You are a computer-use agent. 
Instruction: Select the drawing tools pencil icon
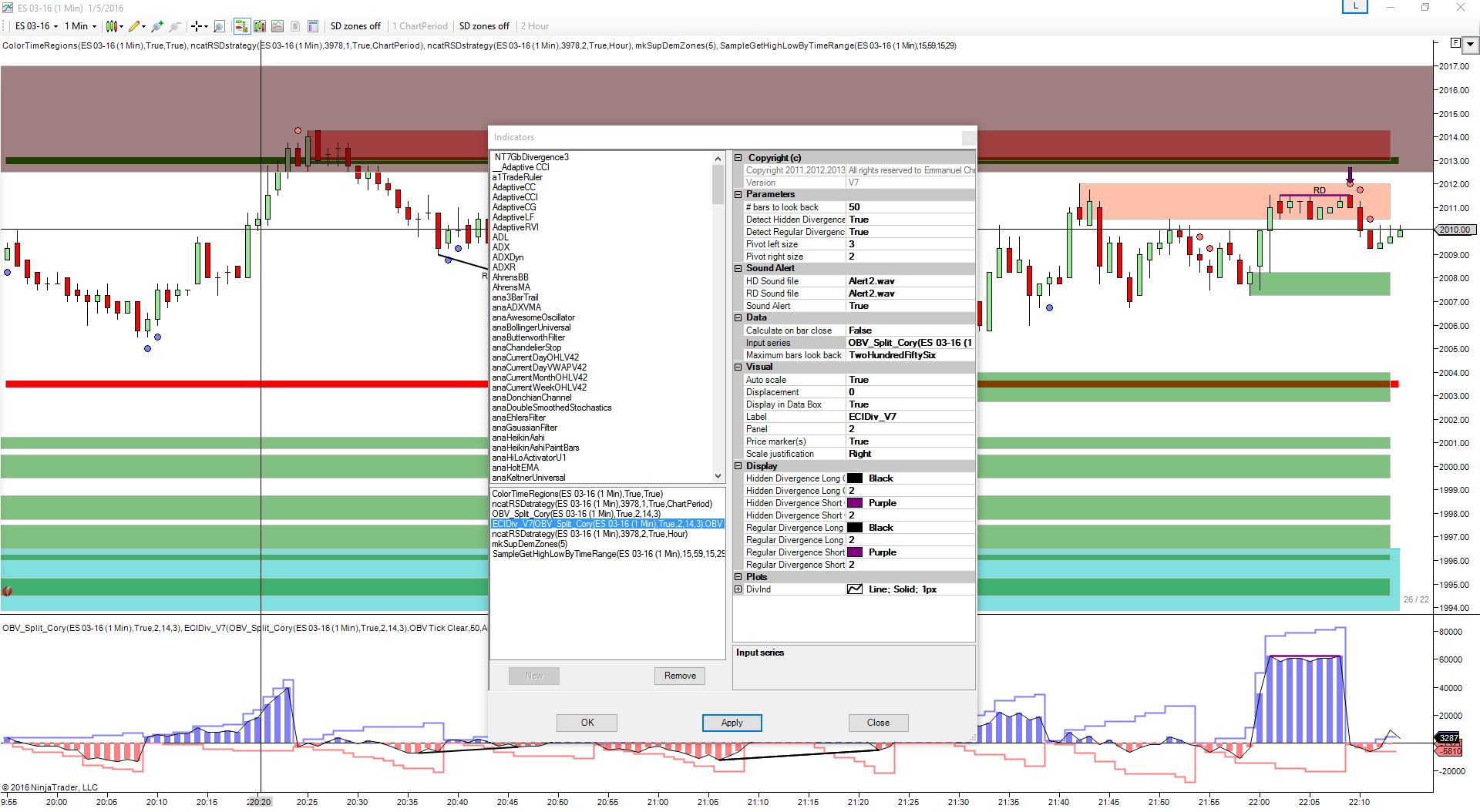(x=135, y=26)
